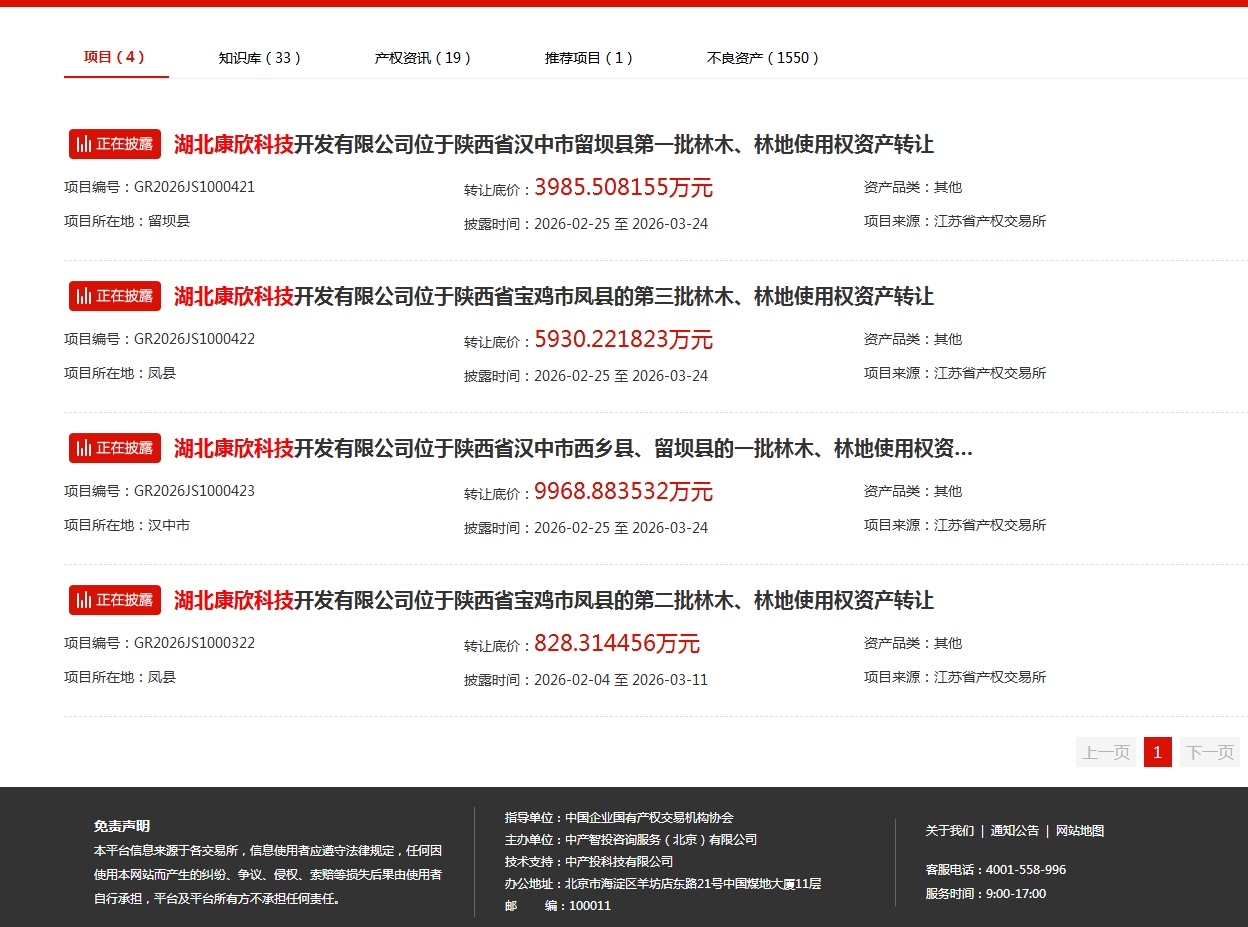
Task: Open 网站地图 footer link
Action: (1080, 831)
